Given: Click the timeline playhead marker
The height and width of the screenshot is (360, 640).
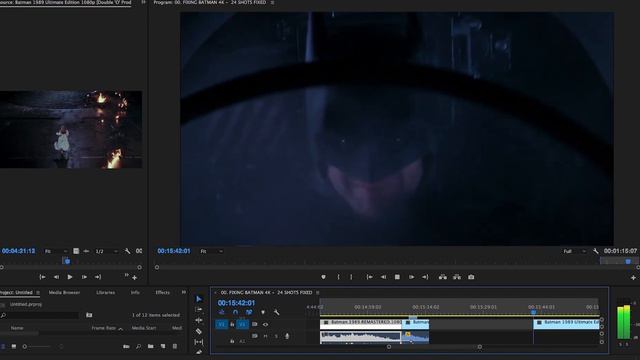Looking at the screenshot, I should click(x=533, y=312).
